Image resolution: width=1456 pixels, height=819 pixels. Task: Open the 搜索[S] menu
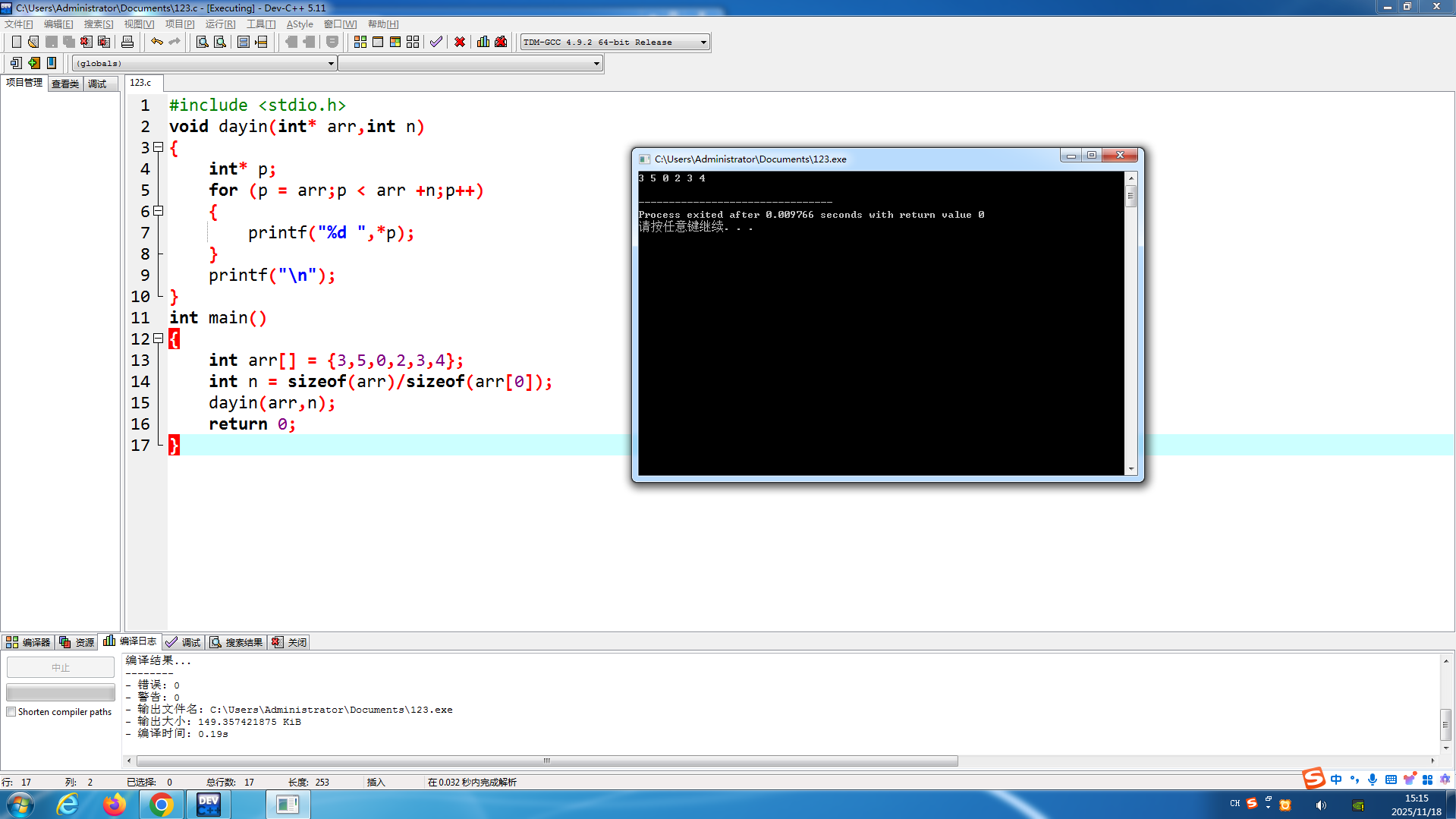pyautogui.click(x=99, y=24)
